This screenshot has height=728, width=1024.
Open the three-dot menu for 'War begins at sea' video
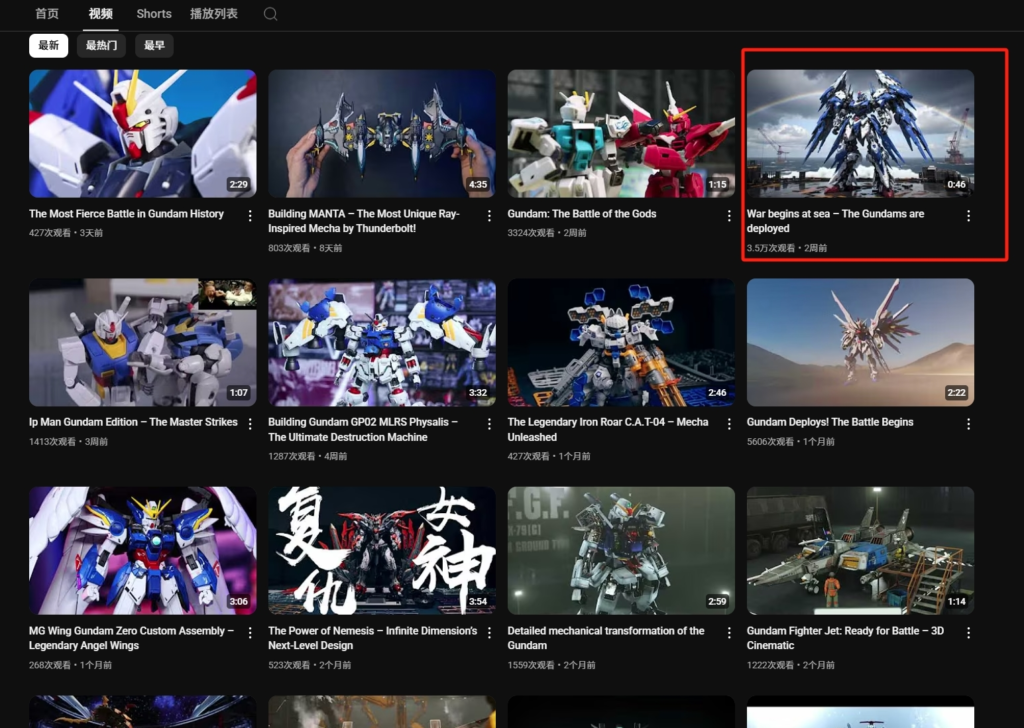tap(968, 215)
